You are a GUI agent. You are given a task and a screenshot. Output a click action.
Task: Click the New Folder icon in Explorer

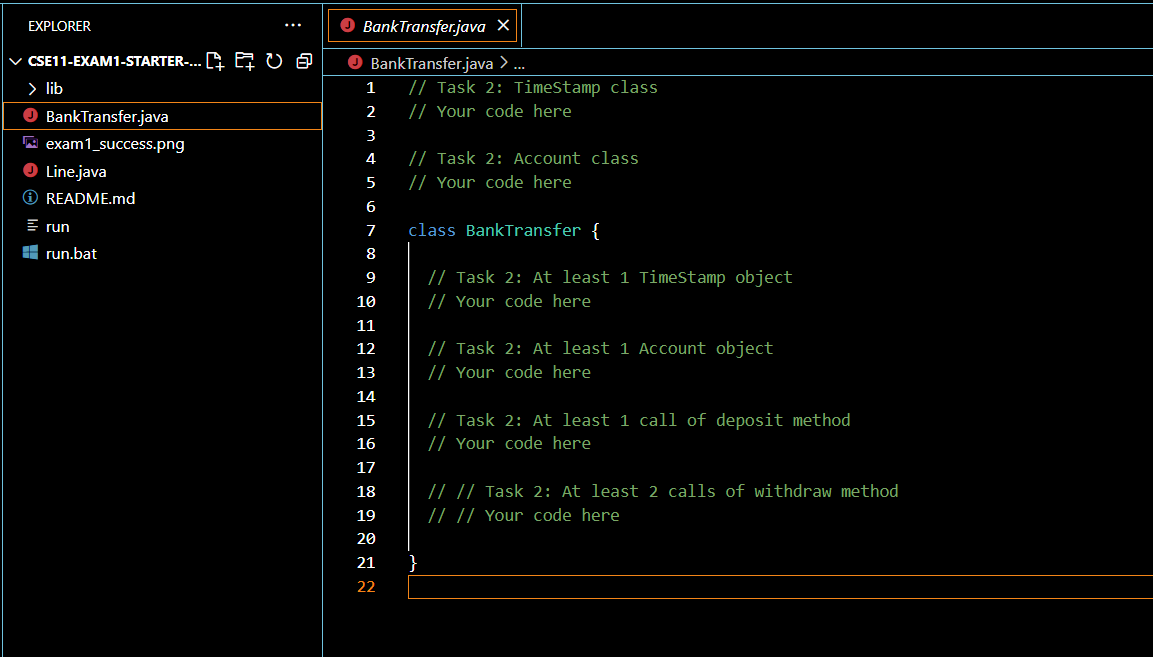(244, 61)
